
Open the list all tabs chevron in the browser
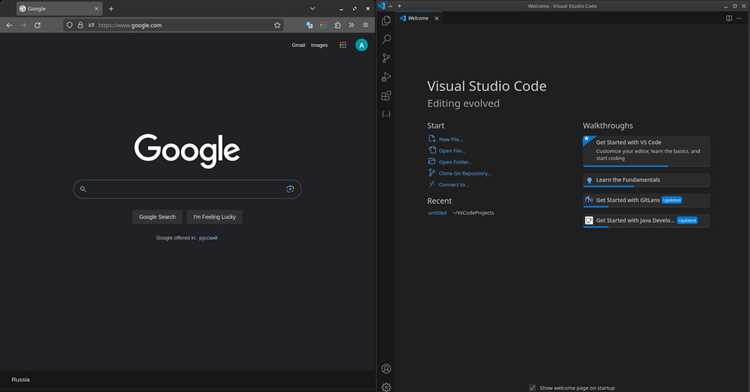312,9
